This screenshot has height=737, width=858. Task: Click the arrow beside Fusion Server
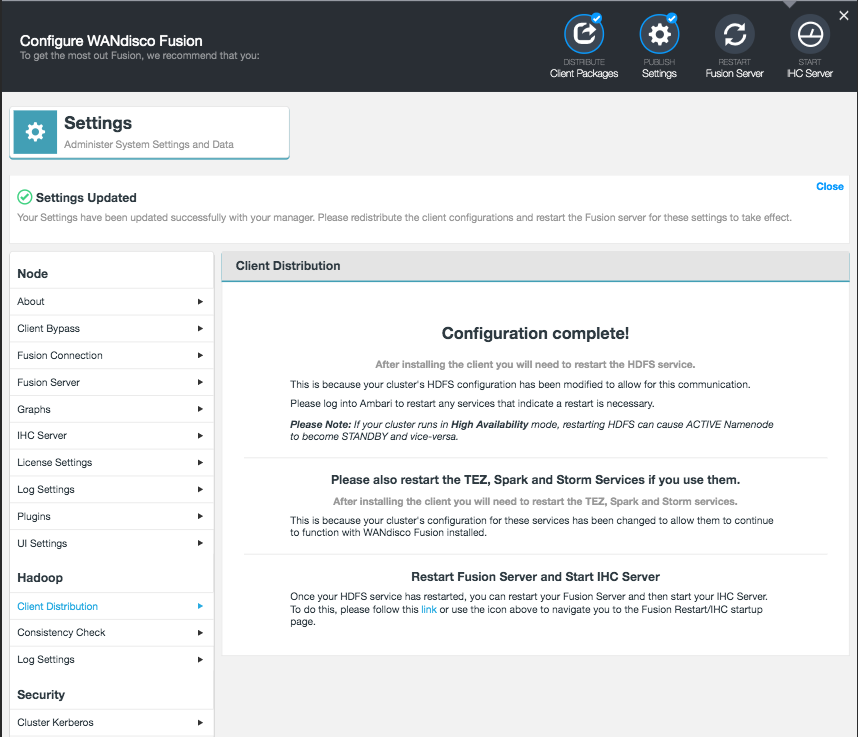click(x=200, y=382)
